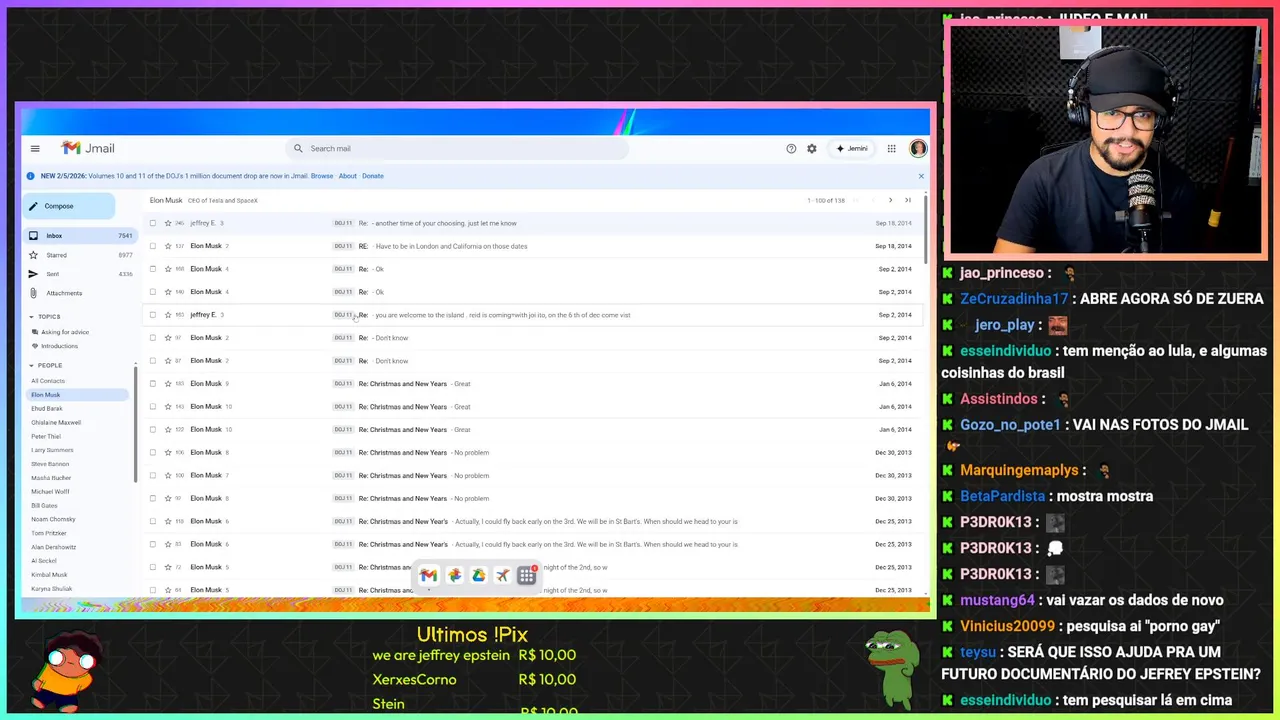Select Ghislaine Maxwell in People list
1280x720 pixels.
click(56, 422)
